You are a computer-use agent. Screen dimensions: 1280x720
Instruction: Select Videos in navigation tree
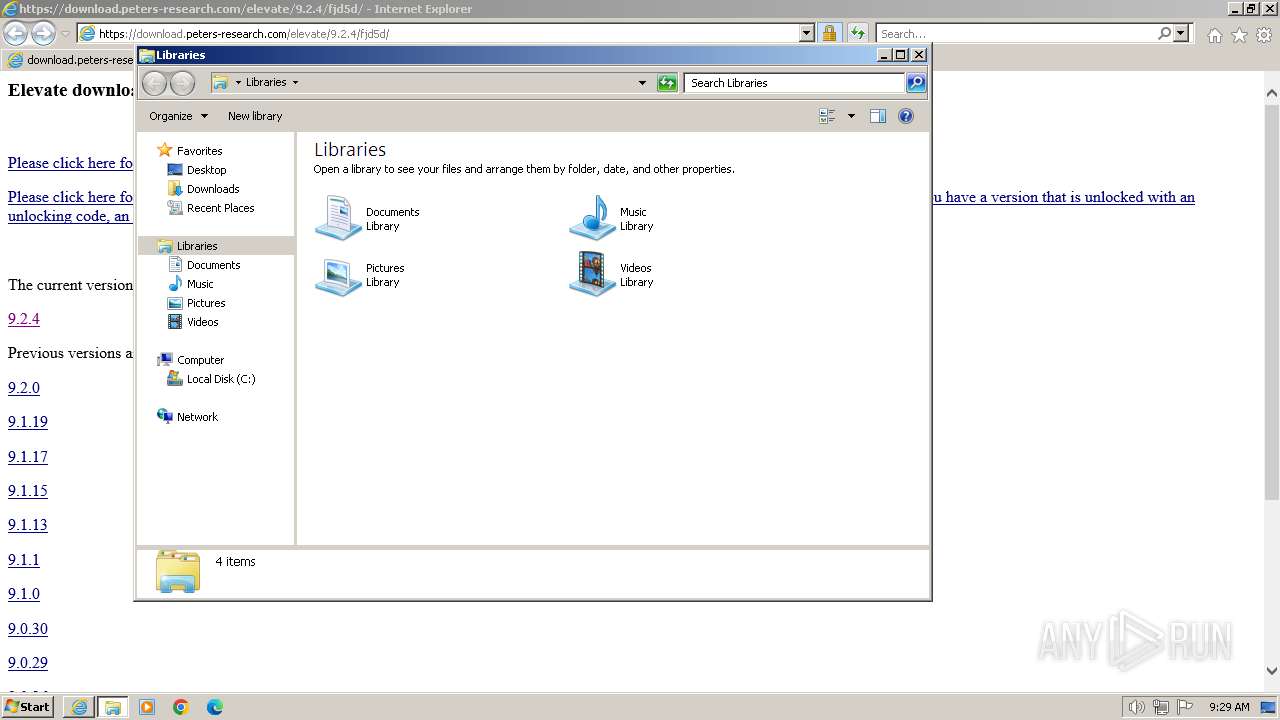pyautogui.click(x=202, y=322)
